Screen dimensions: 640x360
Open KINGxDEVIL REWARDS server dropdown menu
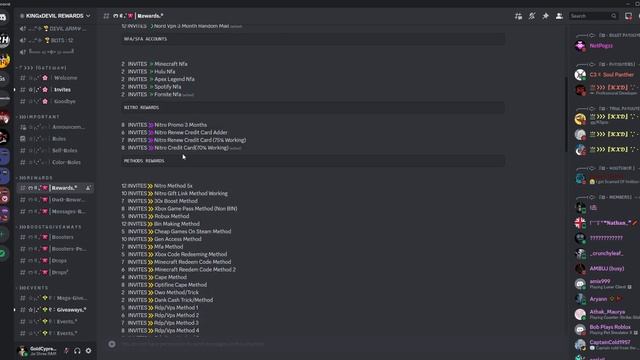[56, 16]
